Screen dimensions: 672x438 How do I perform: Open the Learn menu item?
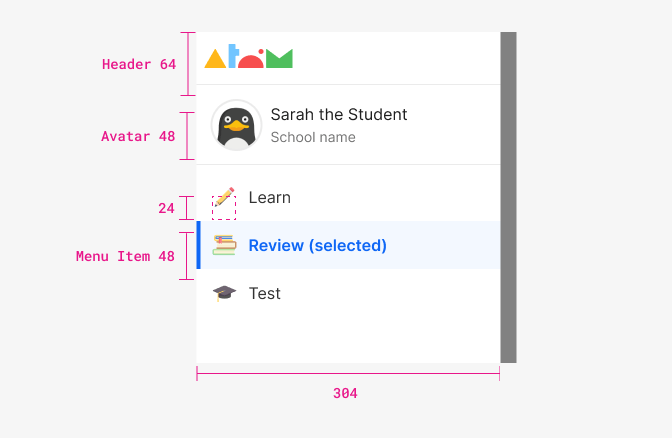click(348, 197)
